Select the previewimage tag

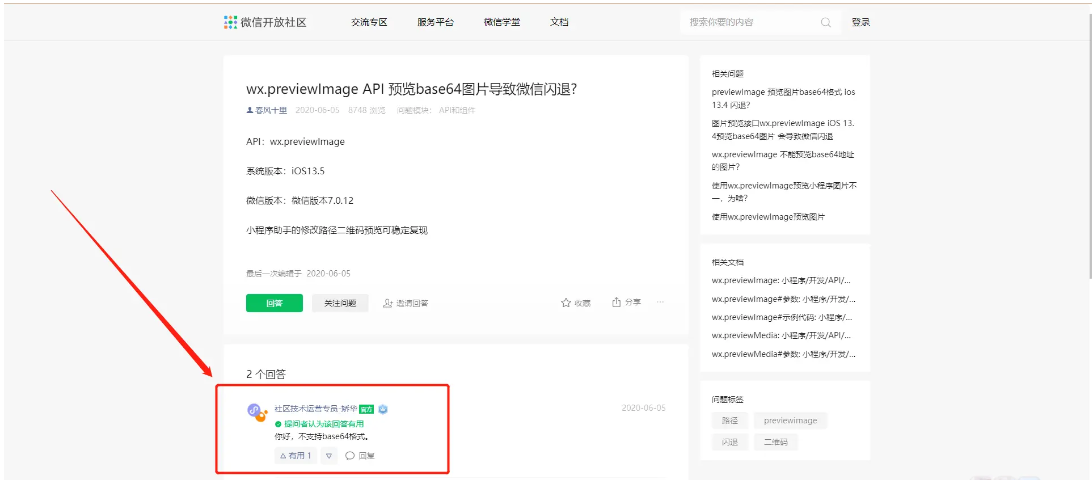[x=790, y=420]
